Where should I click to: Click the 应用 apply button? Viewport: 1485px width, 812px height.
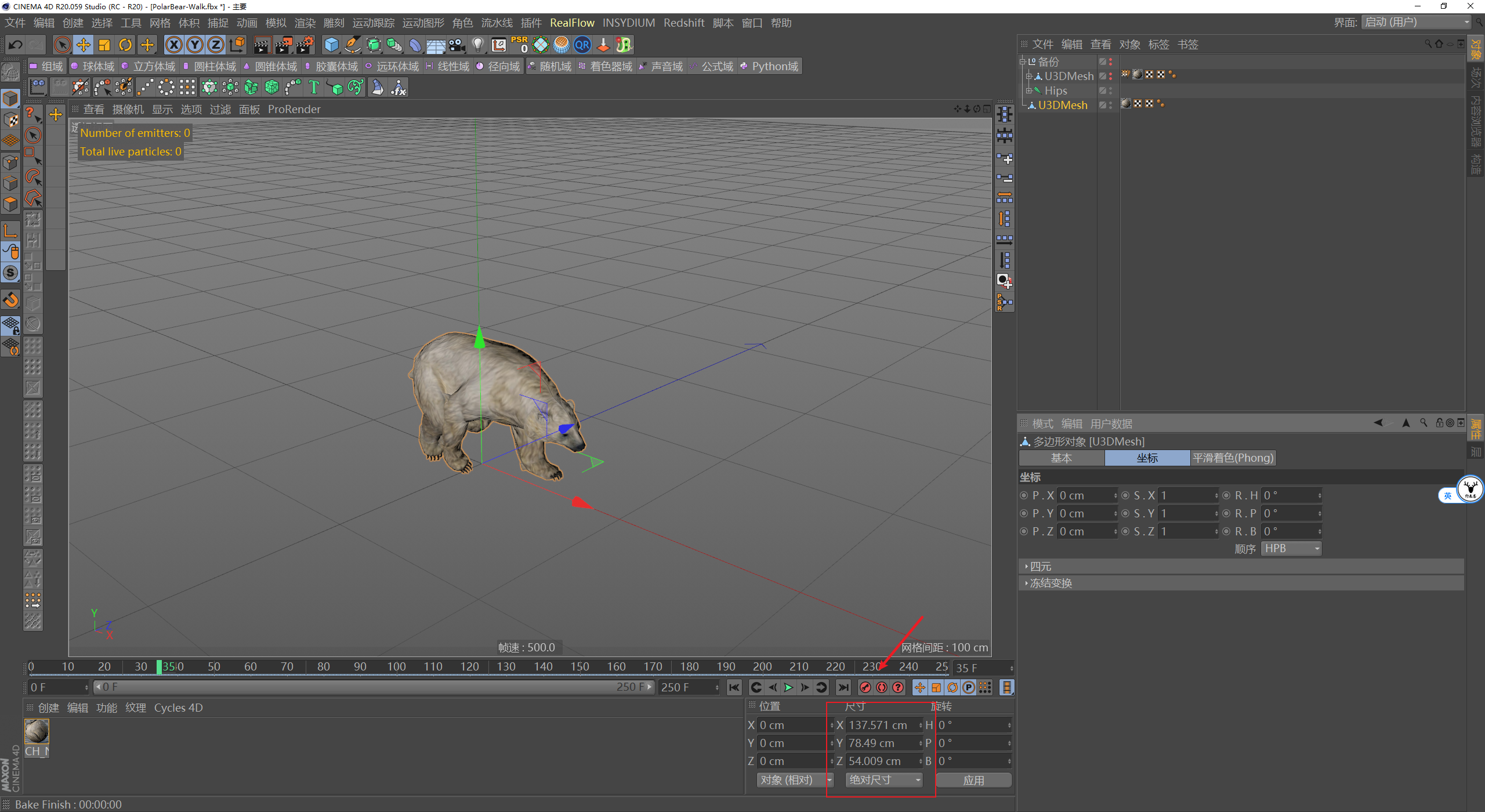click(973, 780)
